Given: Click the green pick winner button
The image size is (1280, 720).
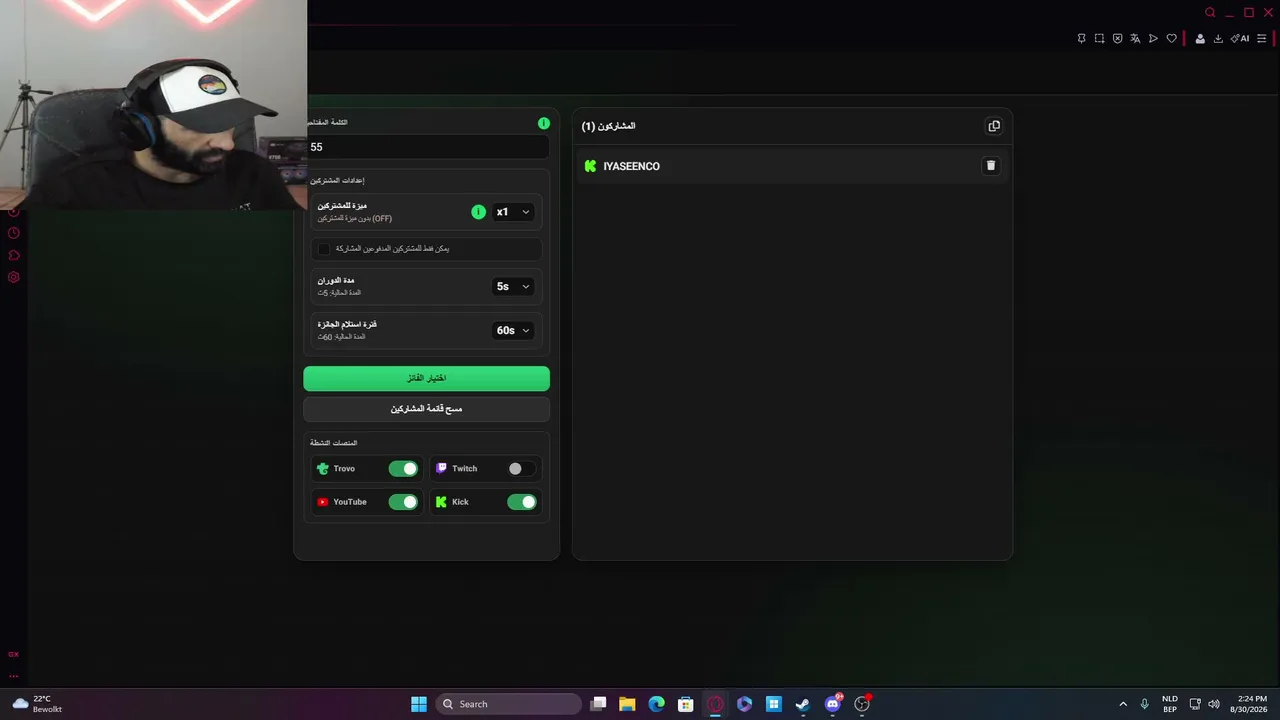Looking at the screenshot, I should tap(426, 378).
